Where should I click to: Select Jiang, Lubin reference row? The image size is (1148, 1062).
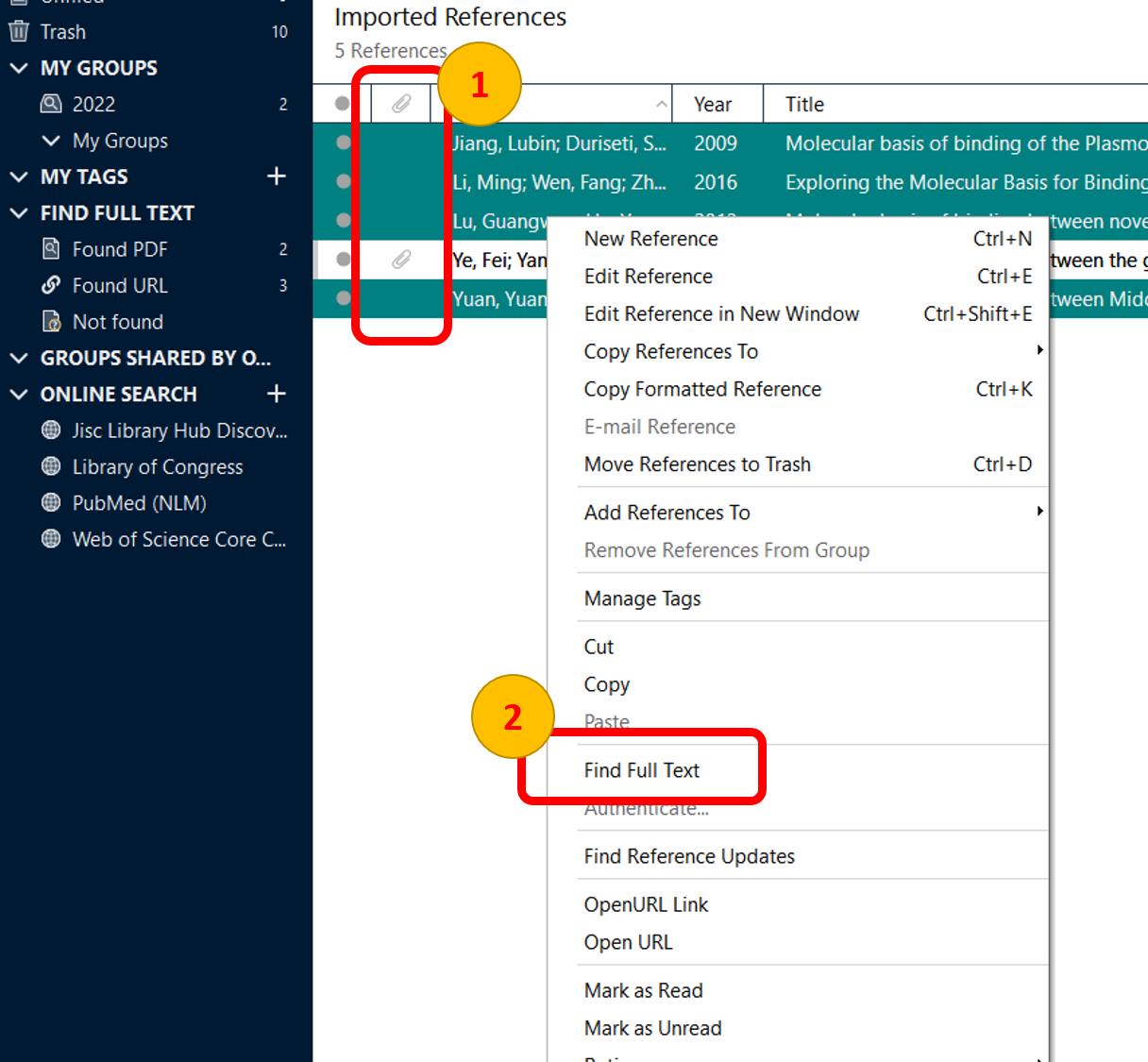pyautogui.click(x=730, y=143)
